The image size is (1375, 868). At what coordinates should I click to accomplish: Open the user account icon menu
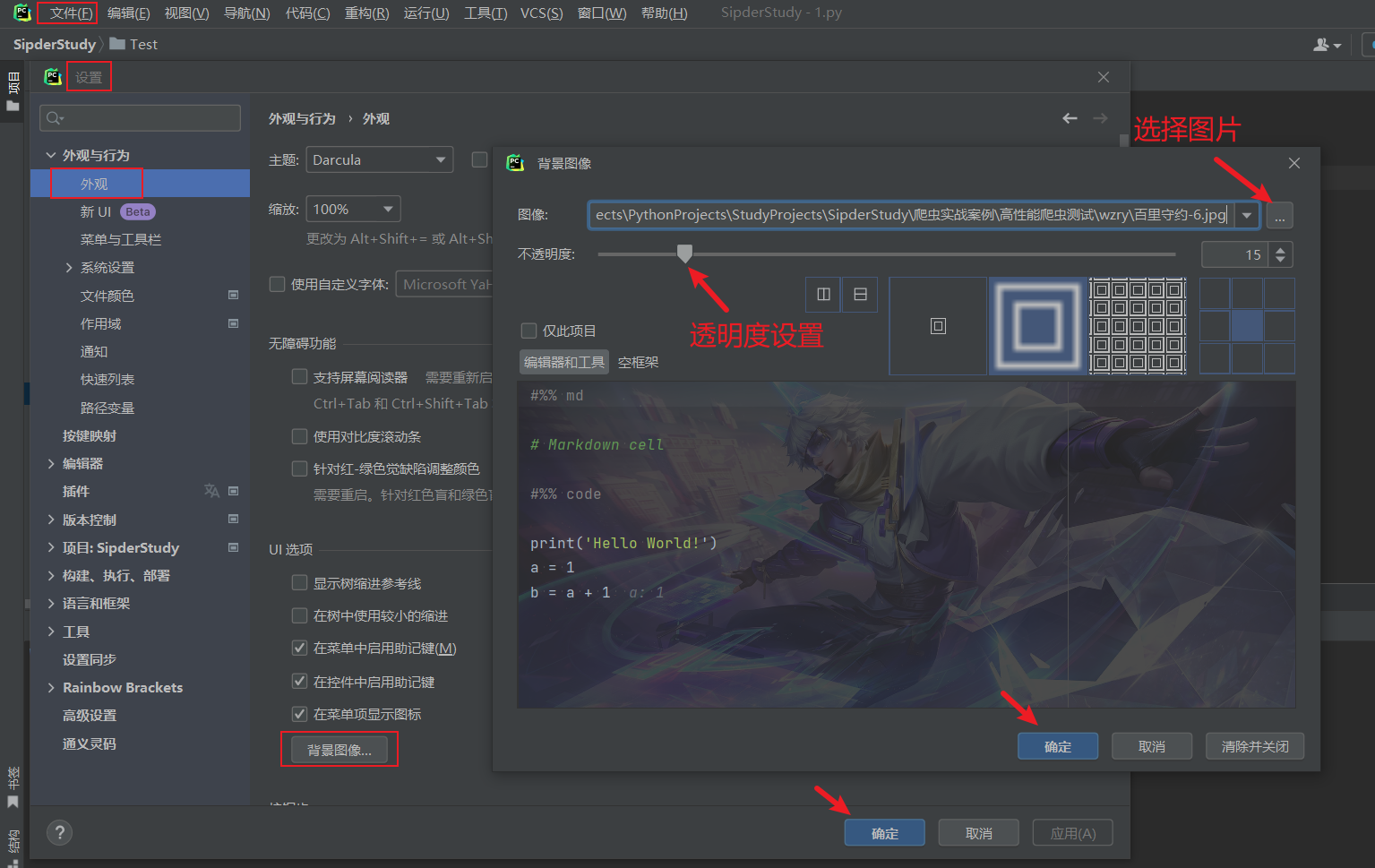pos(1327,45)
